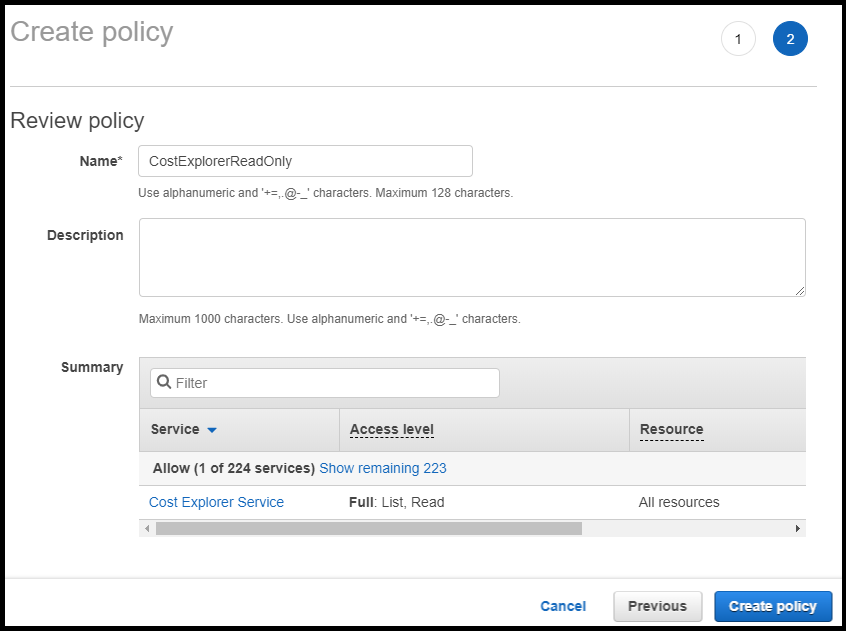Click the policy Name input field
Viewport: 846px width, 632px height.
(x=305, y=161)
